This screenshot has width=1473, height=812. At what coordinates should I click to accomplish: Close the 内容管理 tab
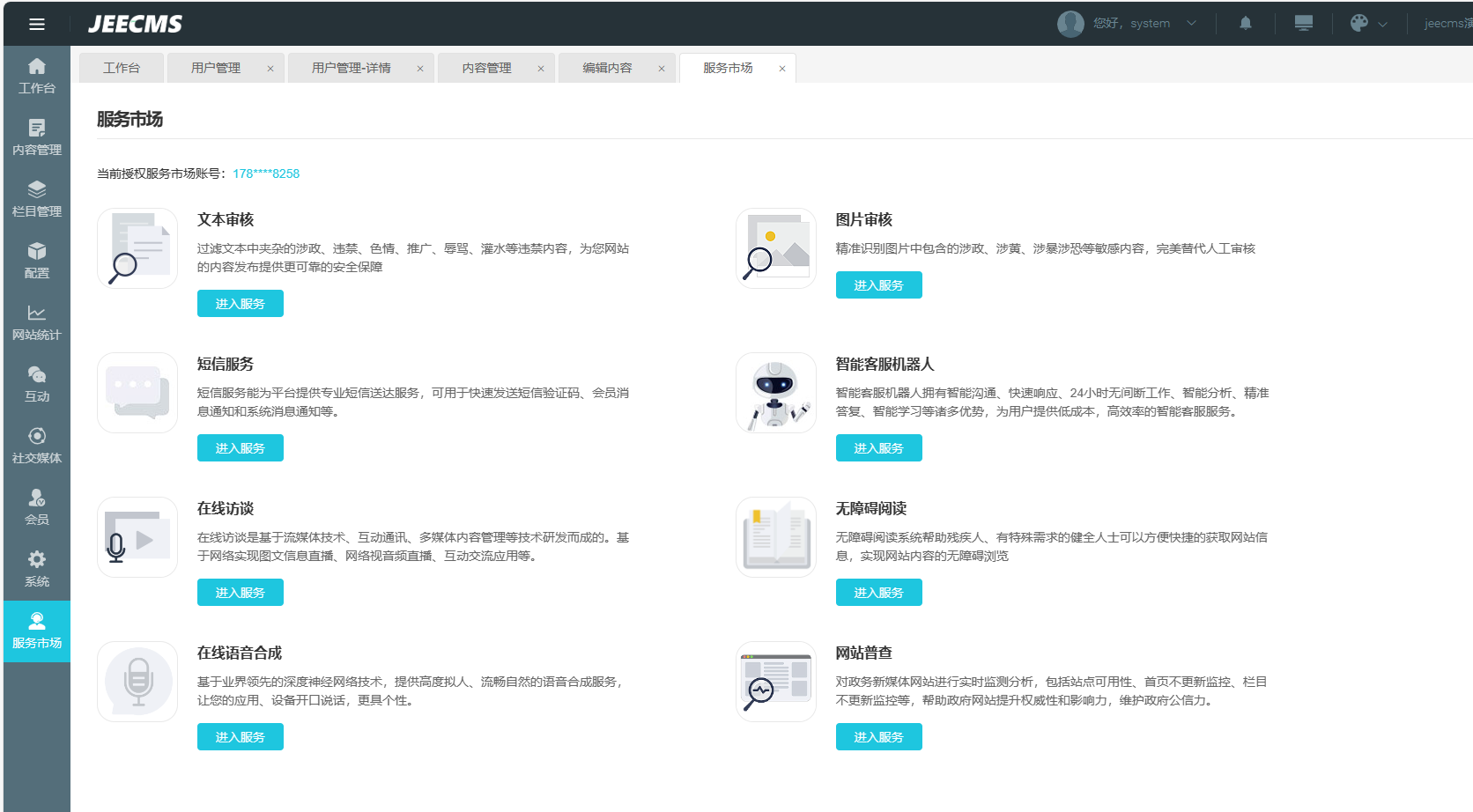tap(541, 69)
